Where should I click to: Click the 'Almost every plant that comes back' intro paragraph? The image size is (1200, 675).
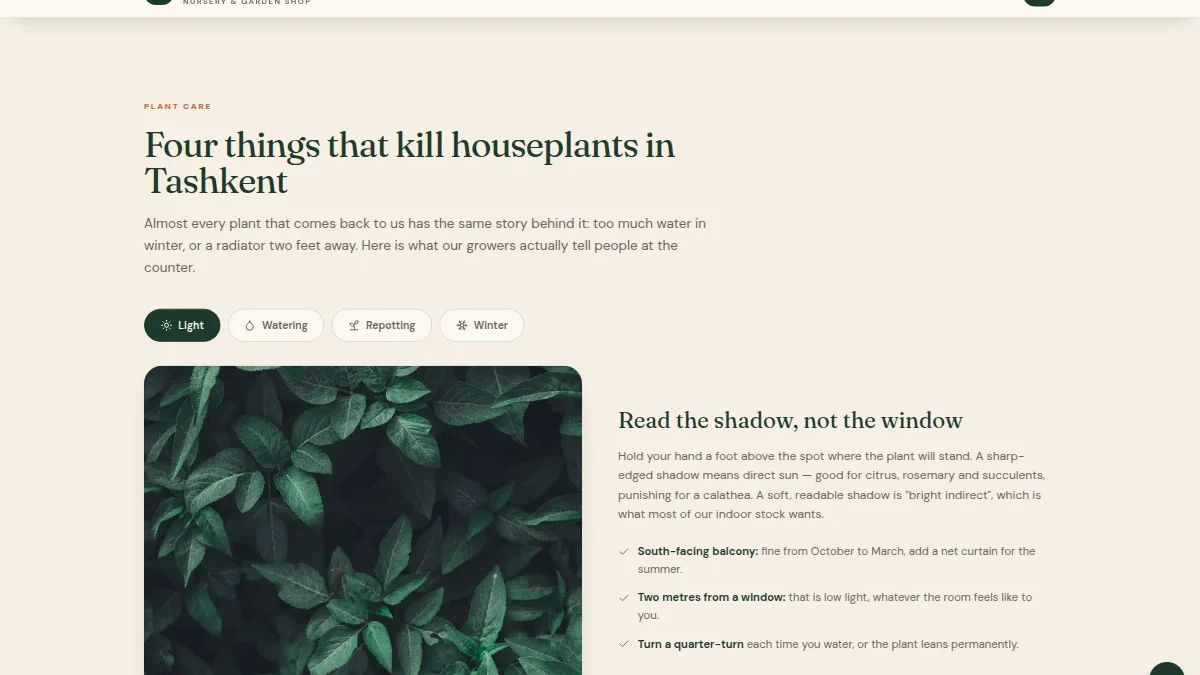425,245
